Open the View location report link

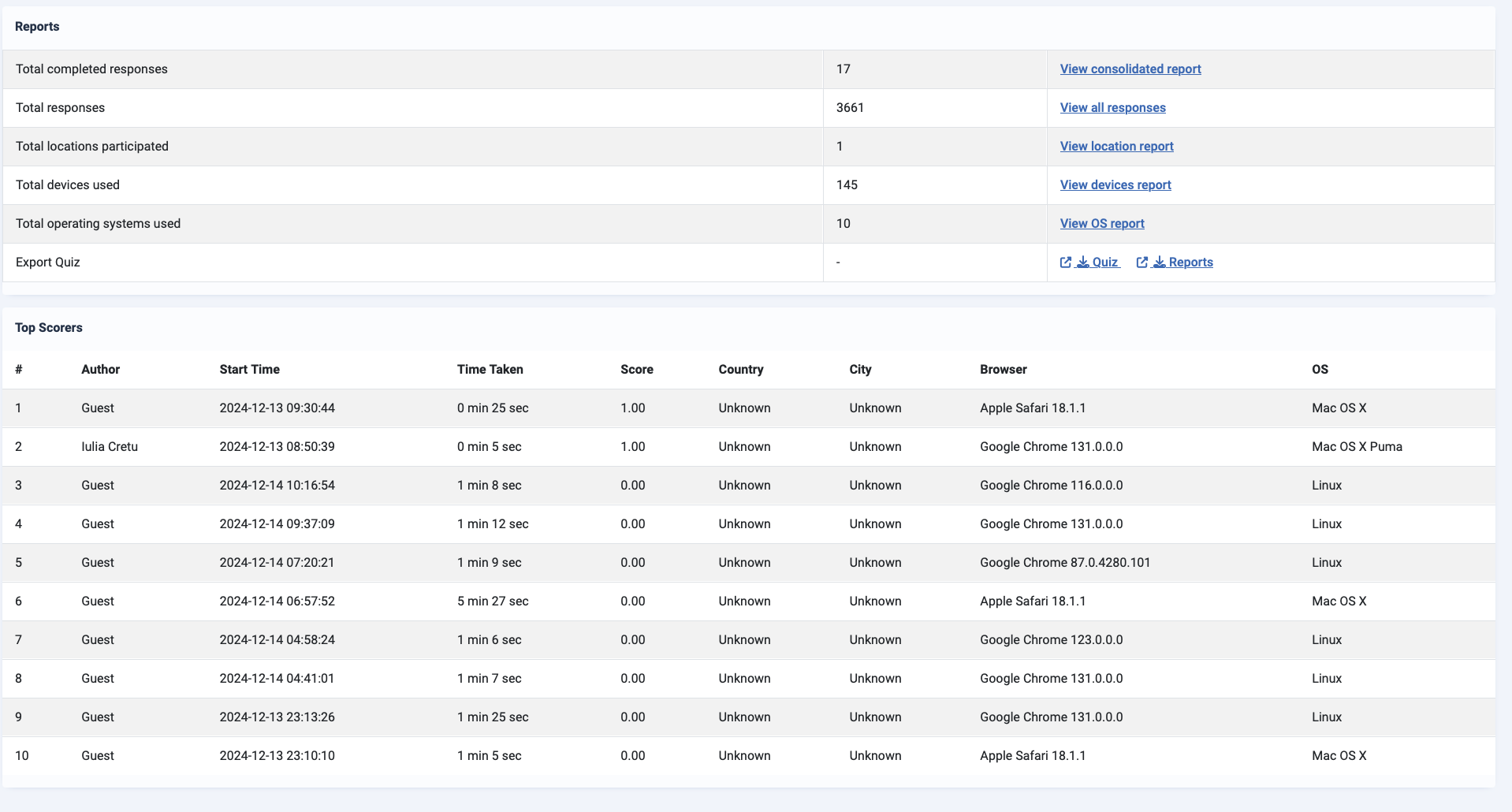pyautogui.click(x=1116, y=147)
